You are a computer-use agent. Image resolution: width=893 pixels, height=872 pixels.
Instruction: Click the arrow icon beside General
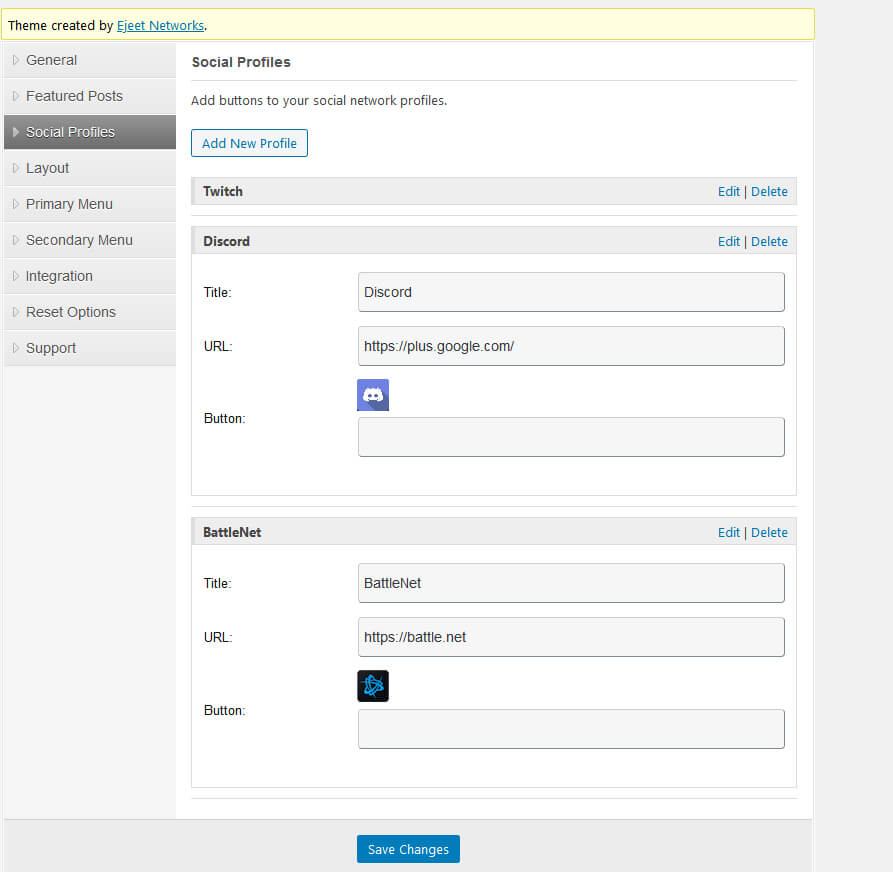tap(15, 60)
